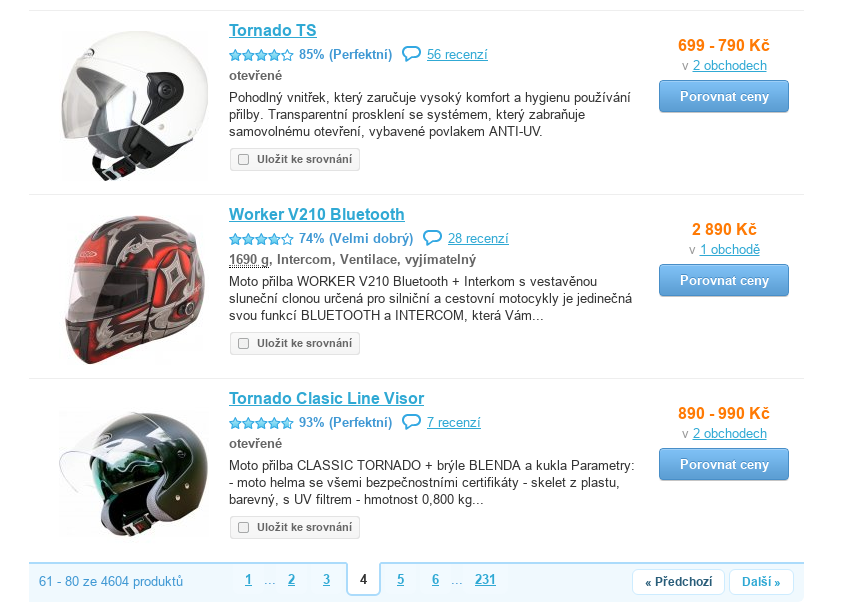Jump to last page 231
This screenshot has height=611, width=844.
(x=485, y=580)
